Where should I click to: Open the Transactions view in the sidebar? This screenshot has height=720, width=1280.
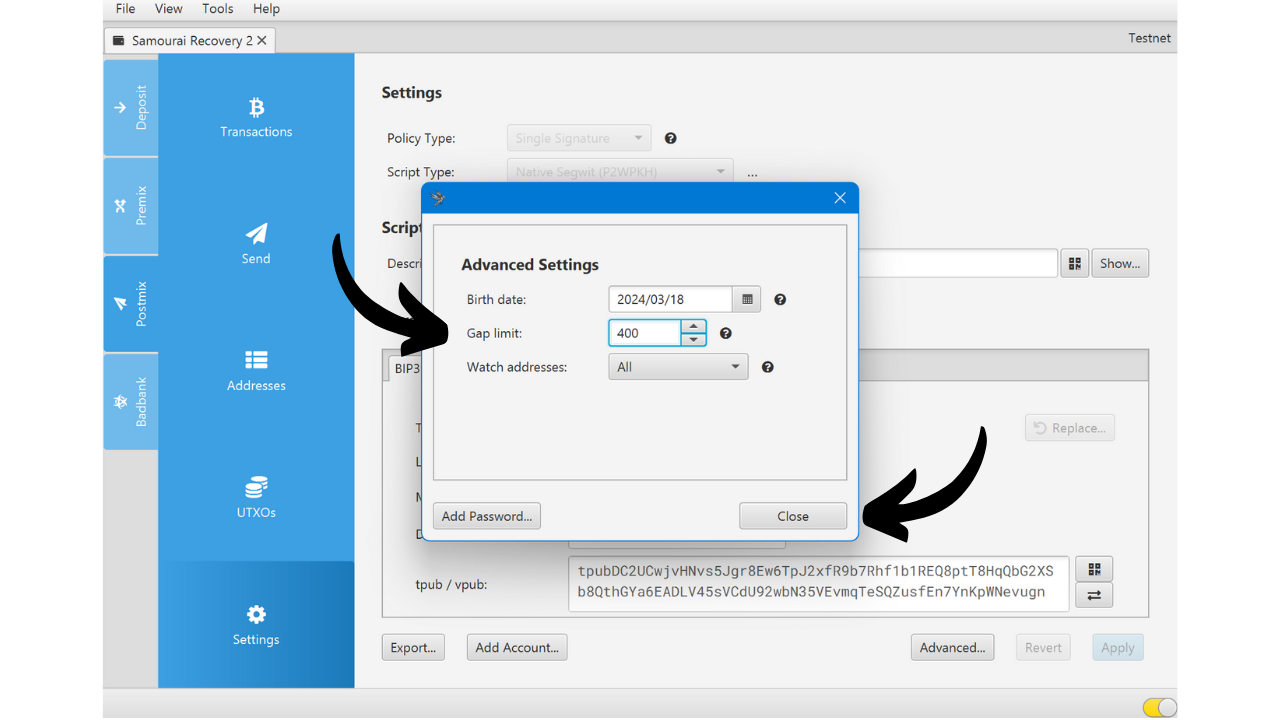click(256, 117)
